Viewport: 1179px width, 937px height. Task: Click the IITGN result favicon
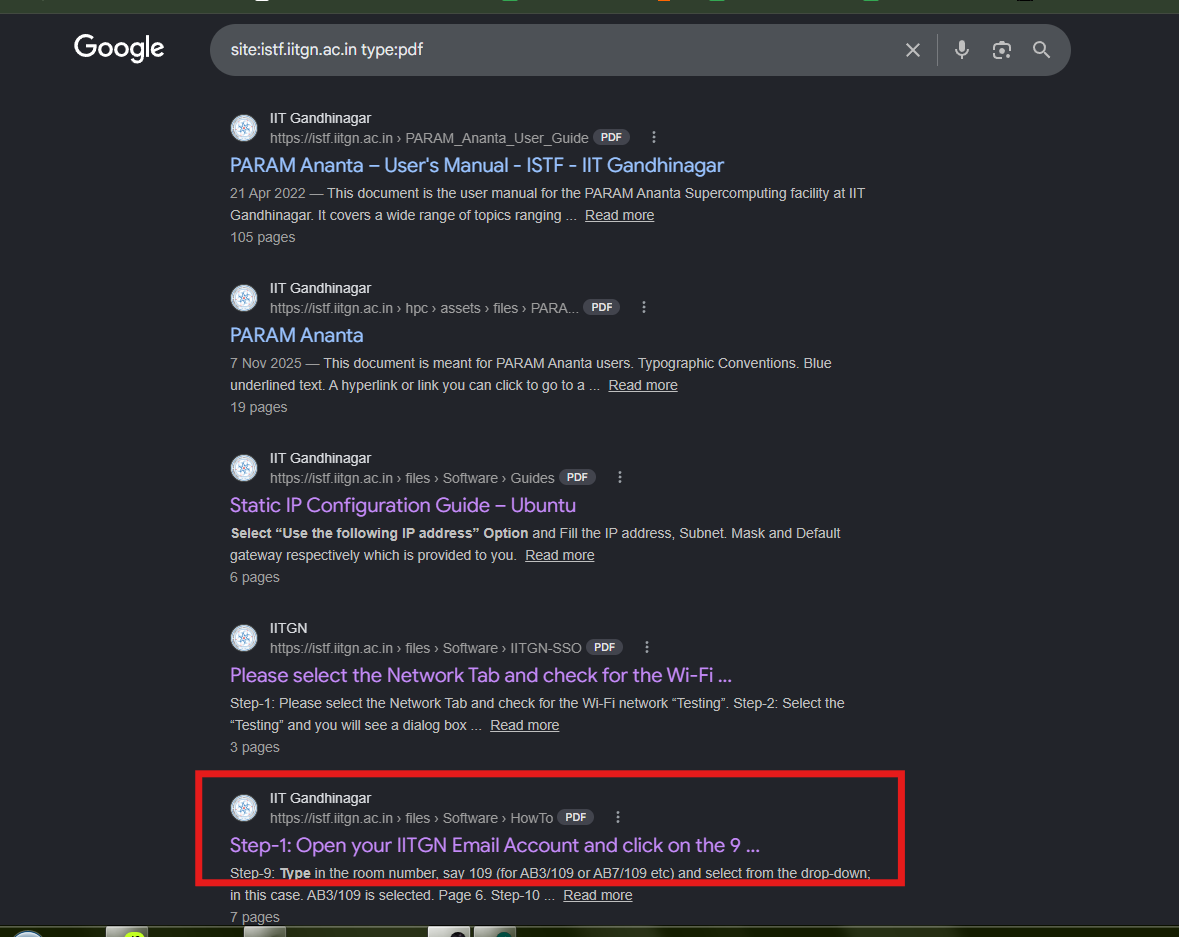click(244, 638)
